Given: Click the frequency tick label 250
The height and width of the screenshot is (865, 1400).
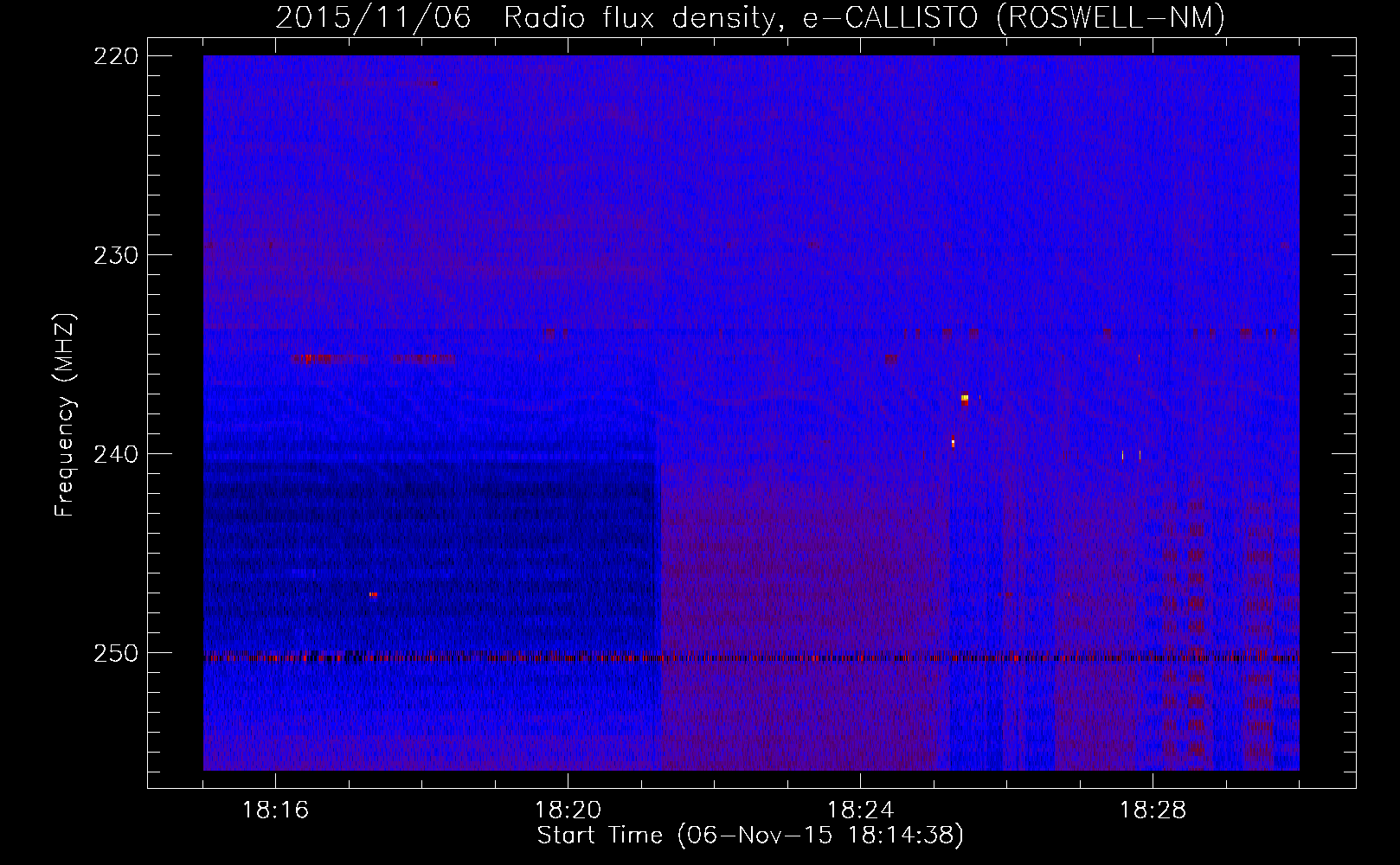Looking at the screenshot, I should (x=115, y=653).
